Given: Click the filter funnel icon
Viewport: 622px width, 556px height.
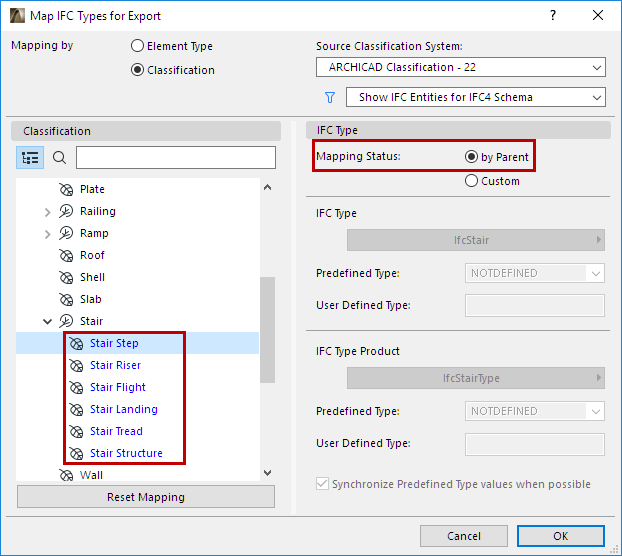Looking at the screenshot, I should point(329,97).
